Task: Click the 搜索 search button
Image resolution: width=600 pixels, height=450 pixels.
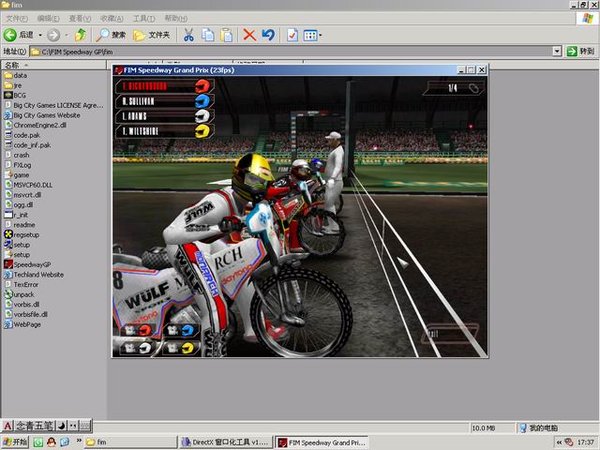Action: [112, 35]
